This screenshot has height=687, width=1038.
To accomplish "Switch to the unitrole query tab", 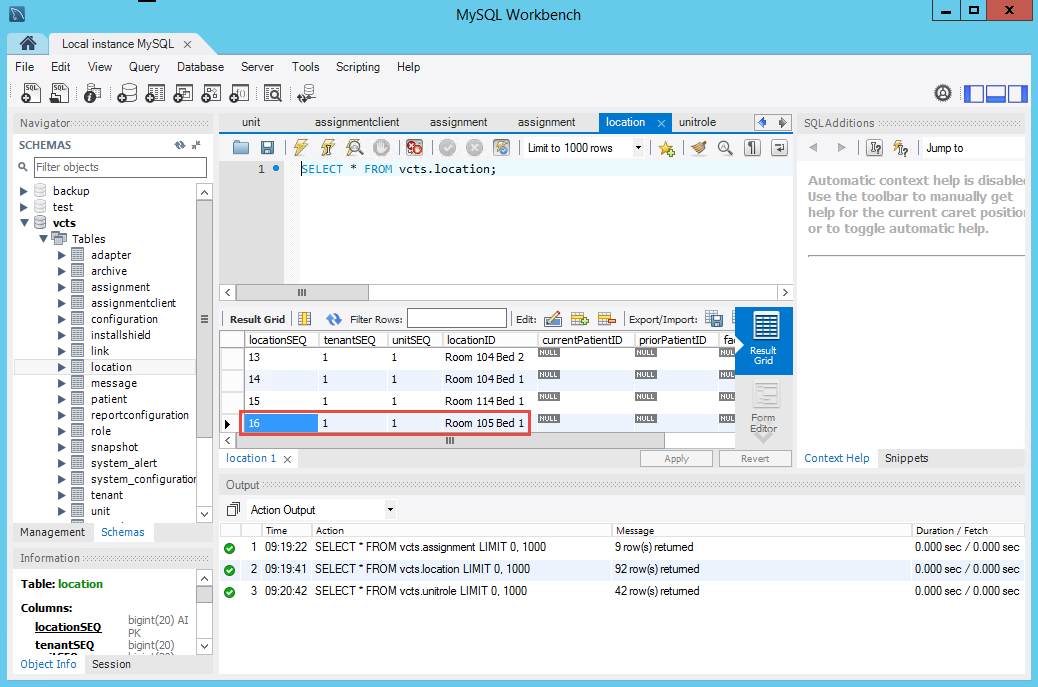I will coord(697,122).
